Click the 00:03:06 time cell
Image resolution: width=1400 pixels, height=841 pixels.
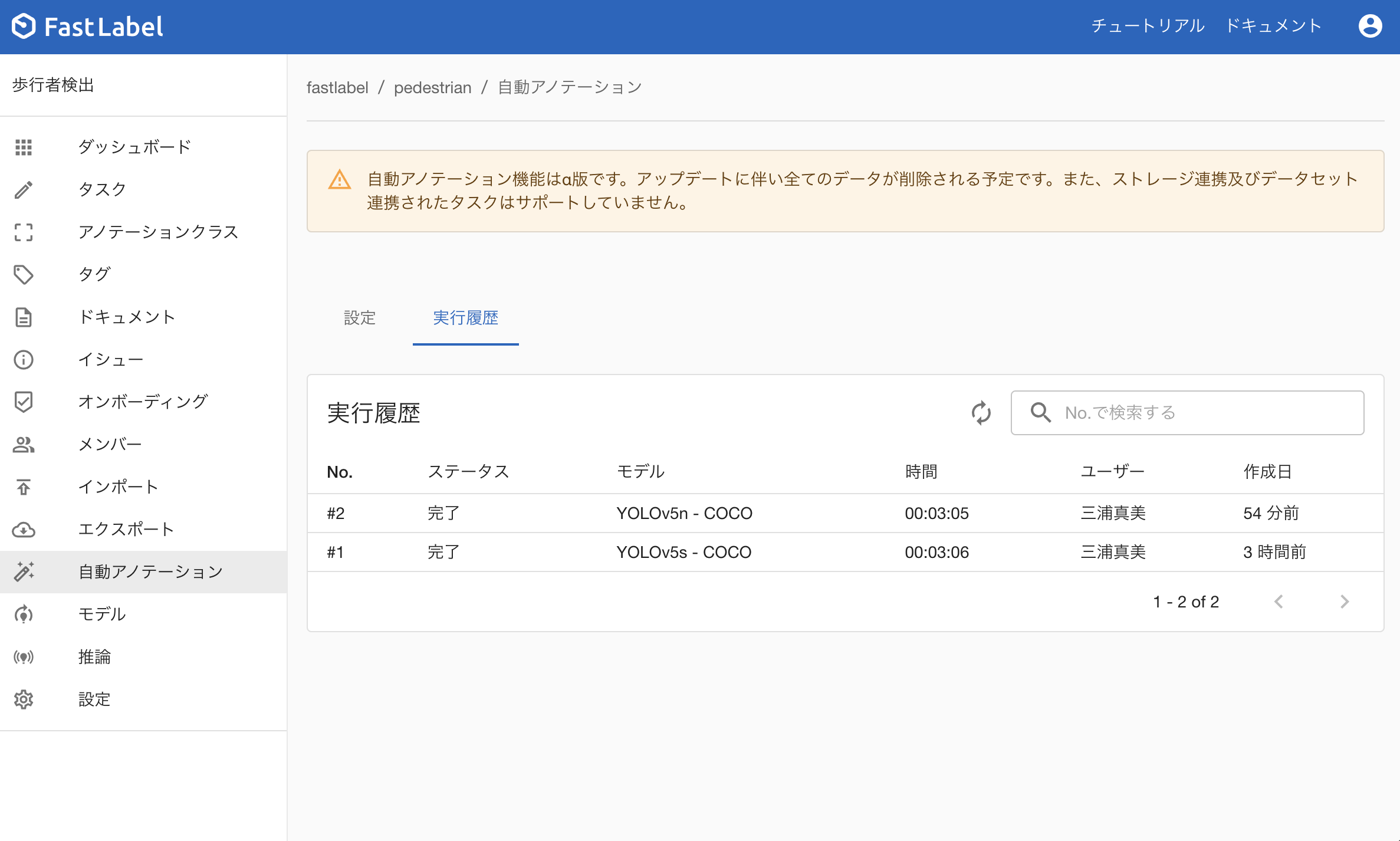(936, 552)
